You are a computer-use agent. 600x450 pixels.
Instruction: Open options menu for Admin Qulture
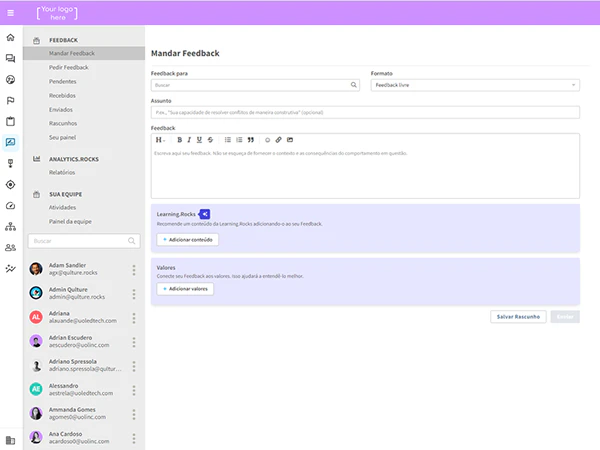tap(134, 294)
